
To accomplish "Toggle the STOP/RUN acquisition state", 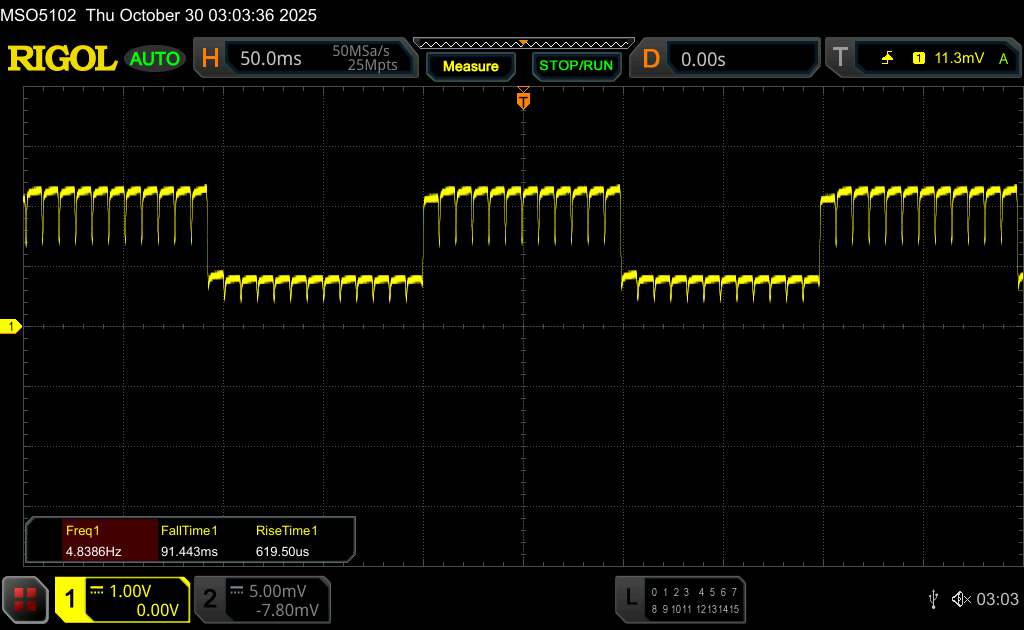I will click(x=575, y=66).
